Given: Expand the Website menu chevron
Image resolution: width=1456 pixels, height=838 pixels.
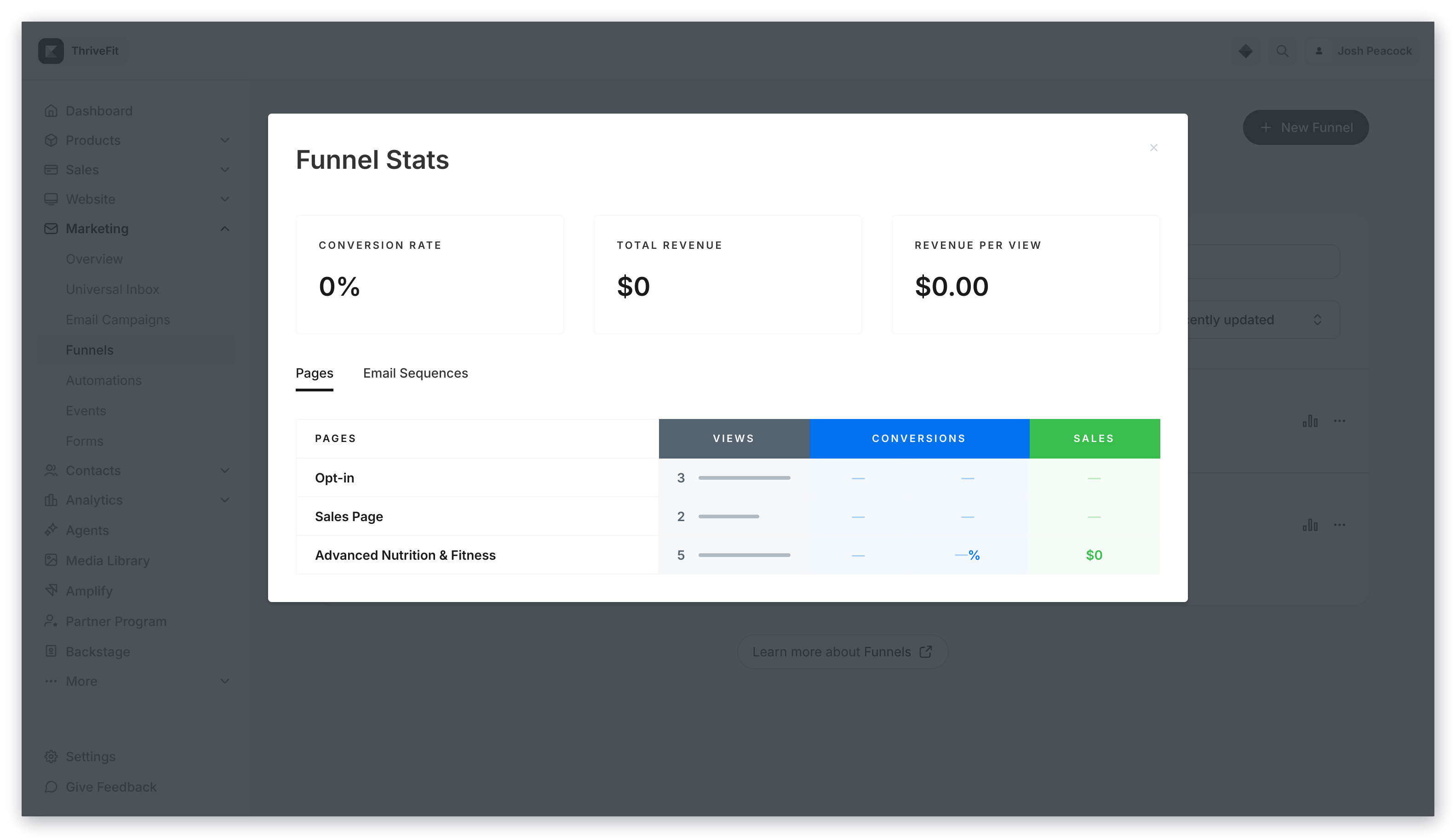Looking at the screenshot, I should pos(224,199).
